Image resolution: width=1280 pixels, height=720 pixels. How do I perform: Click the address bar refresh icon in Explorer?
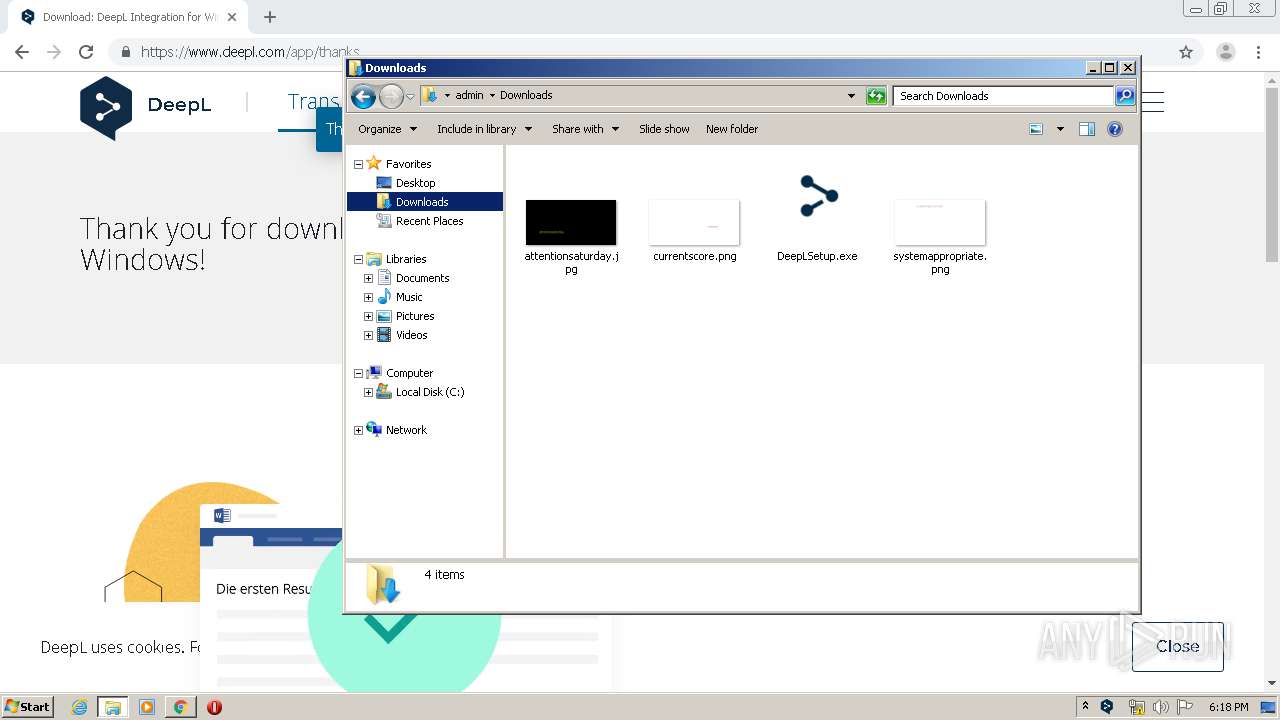[x=876, y=96]
